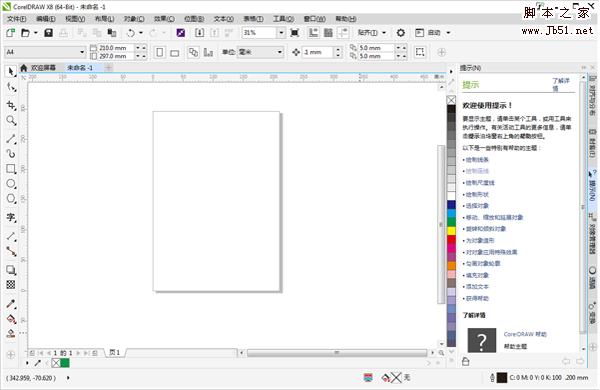Screen dimensions: 600x390
Task: Pick the green swatch in document palette
Action: (65, 363)
